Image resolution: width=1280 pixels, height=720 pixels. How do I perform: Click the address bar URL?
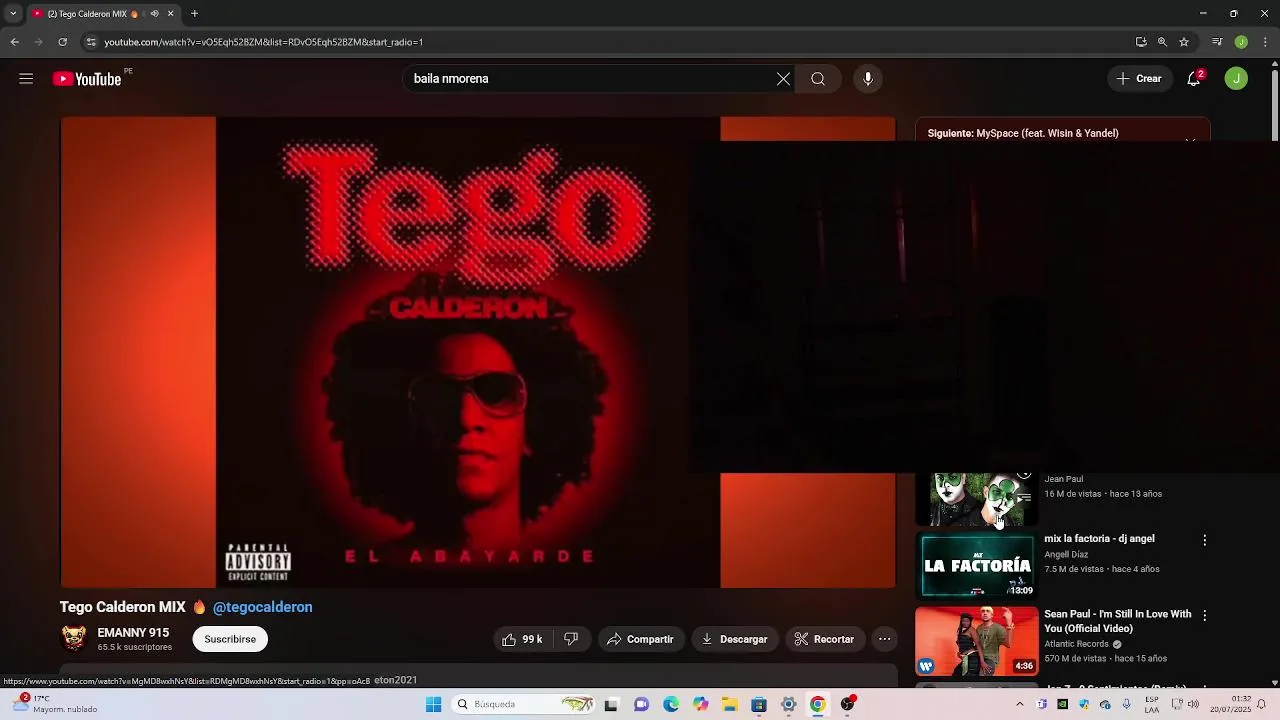(264, 42)
